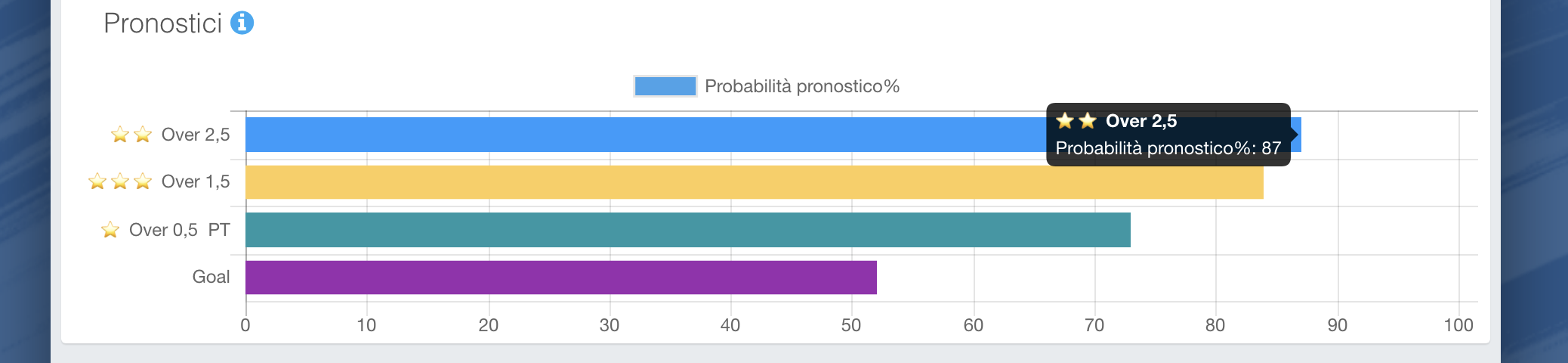Click the three-star rating beside Over 1,5

[120, 181]
